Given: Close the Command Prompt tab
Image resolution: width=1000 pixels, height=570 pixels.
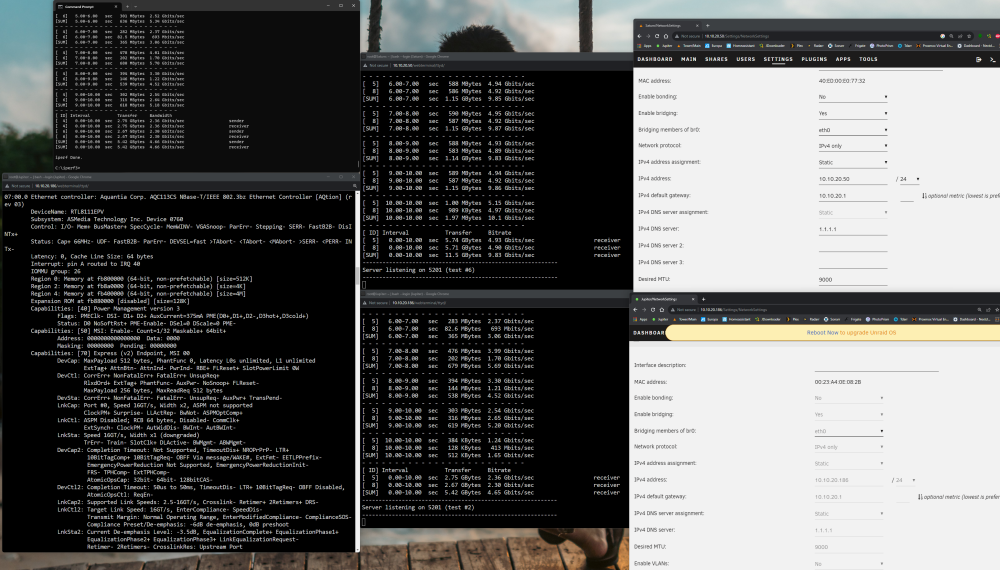Looking at the screenshot, I should click(115, 6).
